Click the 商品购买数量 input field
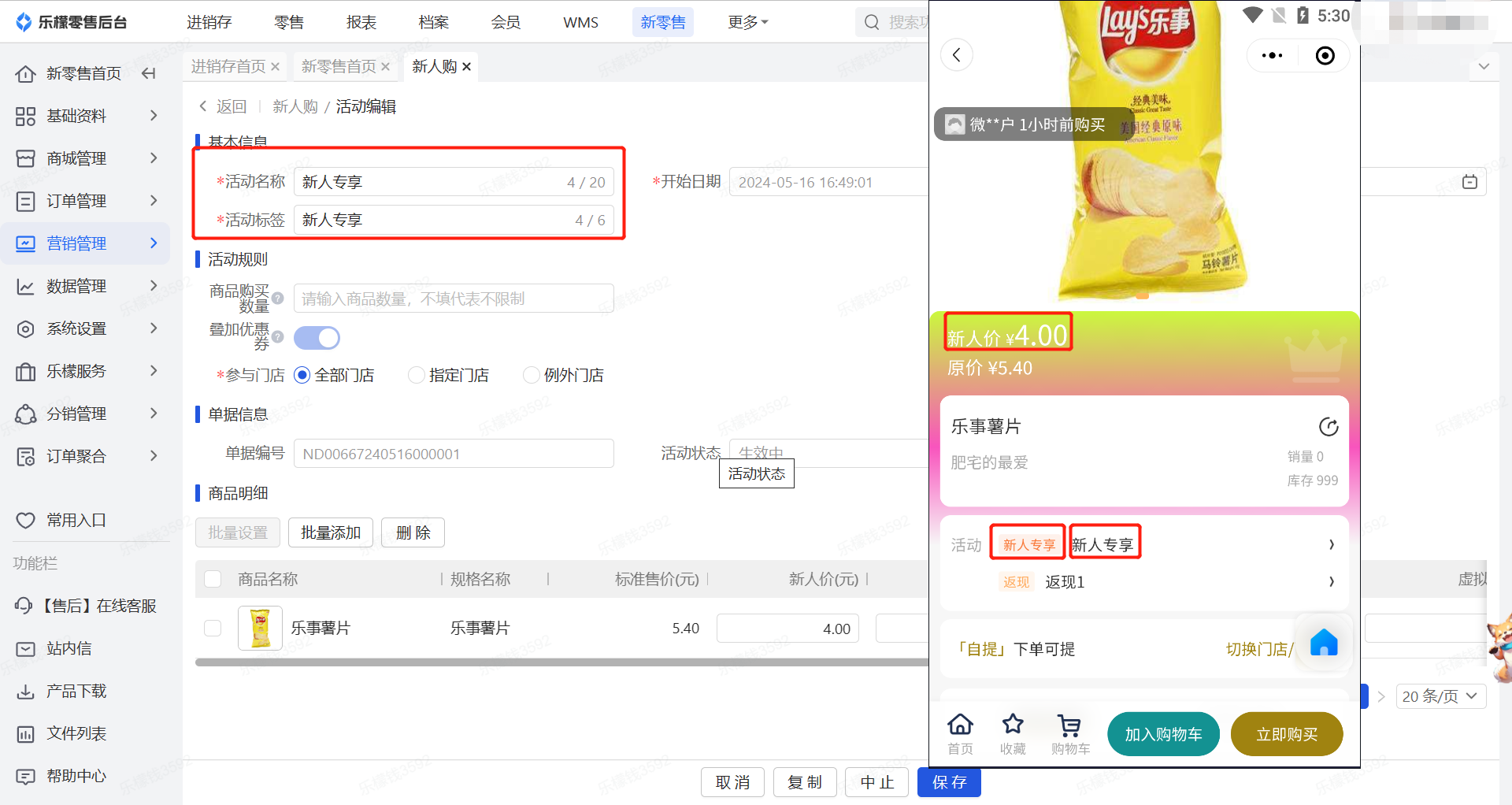1512x805 pixels. tap(454, 299)
